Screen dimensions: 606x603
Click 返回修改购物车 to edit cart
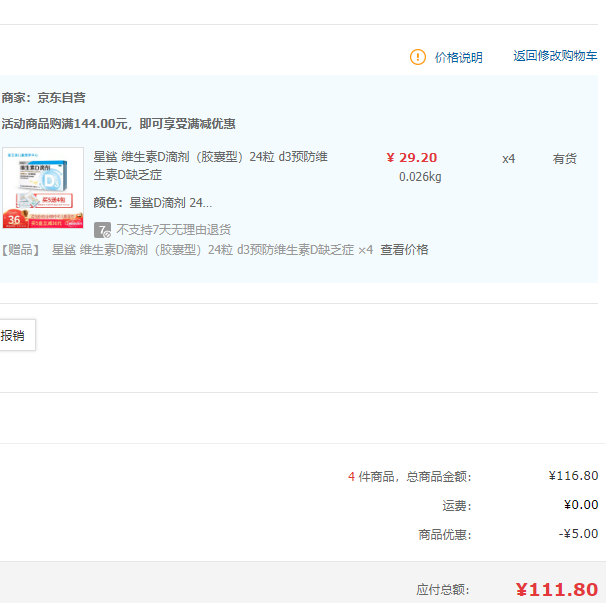(x=555, y=56)
